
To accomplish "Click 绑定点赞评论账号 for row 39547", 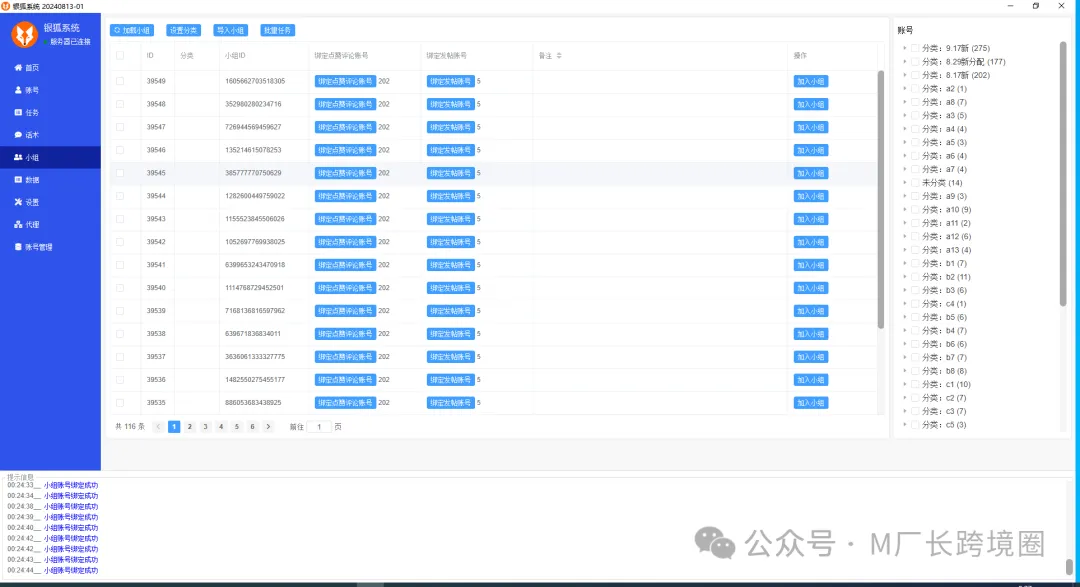I will tap(345, 127).
